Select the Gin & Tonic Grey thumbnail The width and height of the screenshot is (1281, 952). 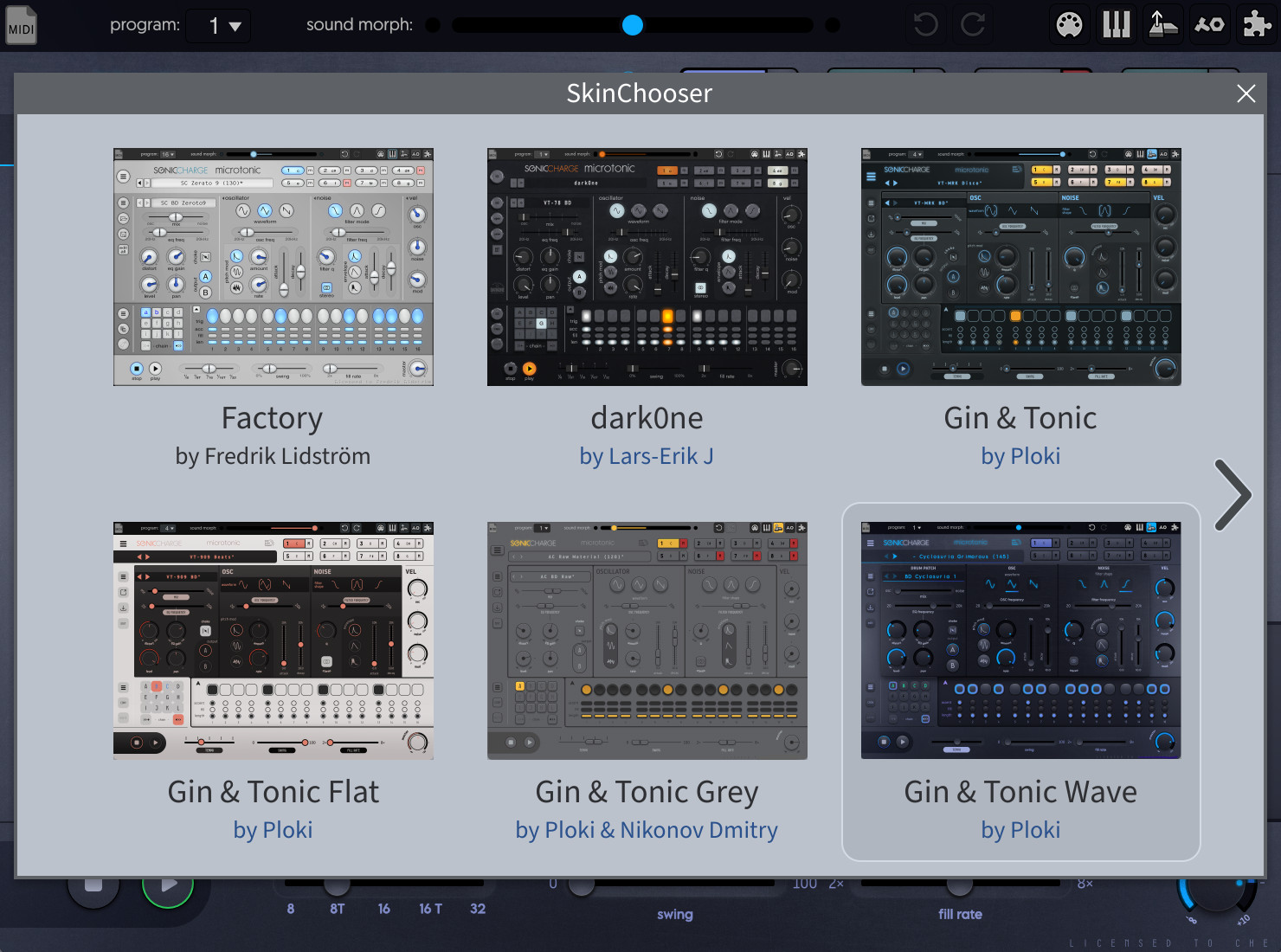[x=647, y=640]
